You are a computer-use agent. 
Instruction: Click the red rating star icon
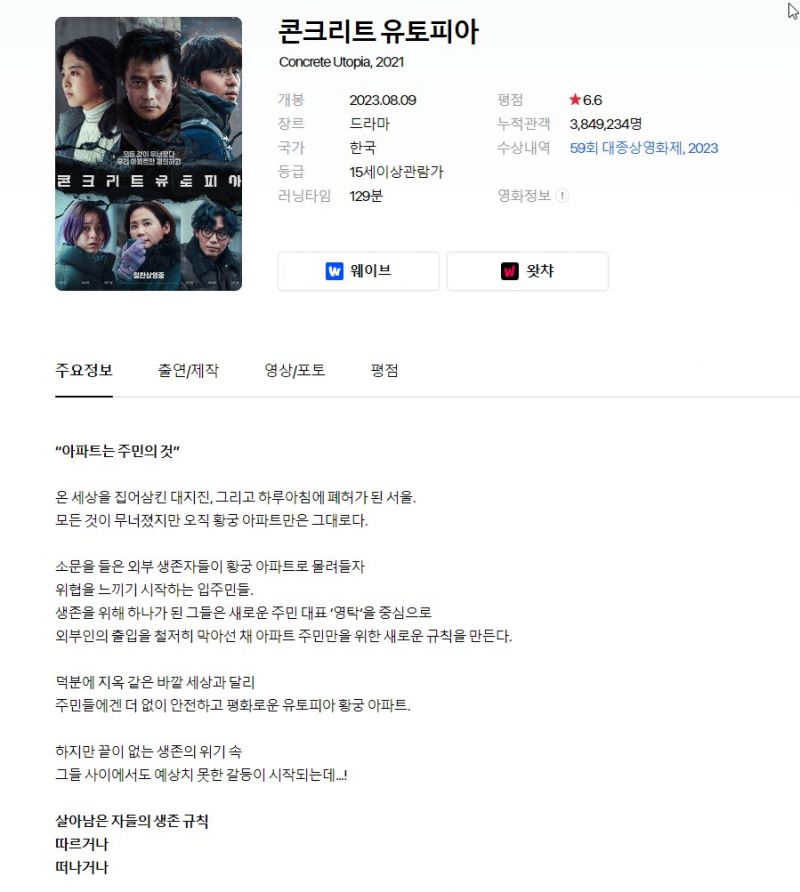pos(575,100)
